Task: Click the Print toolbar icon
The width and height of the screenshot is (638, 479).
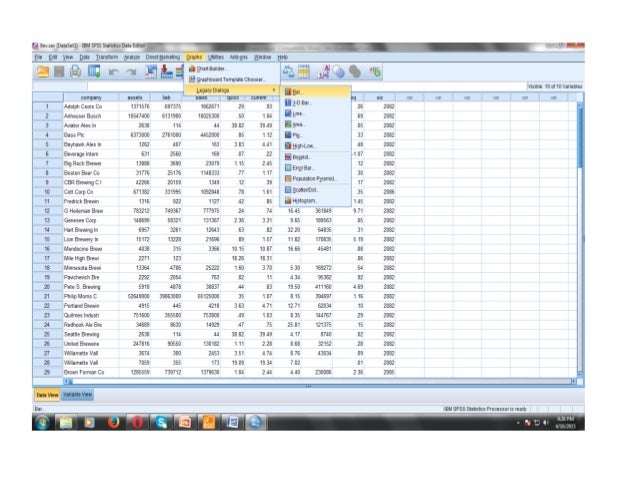Action: [x=75, y=72]
